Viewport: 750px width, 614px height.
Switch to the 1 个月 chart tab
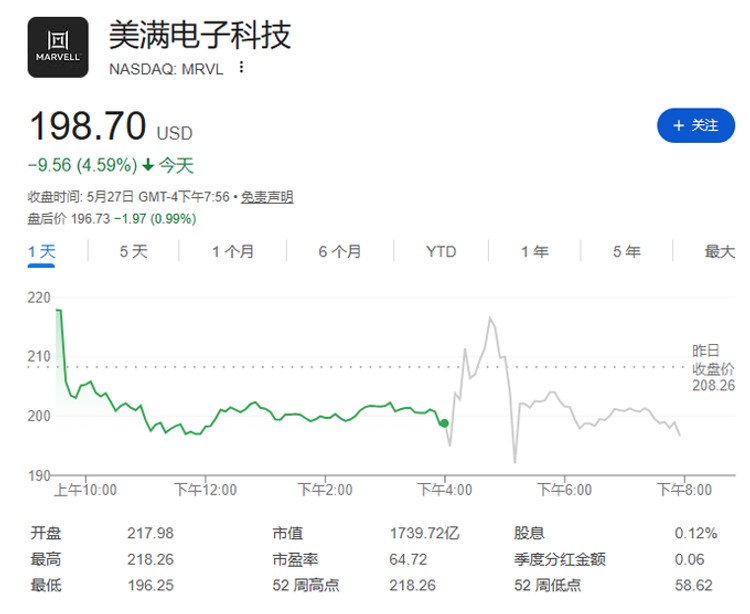pos(233,252)
